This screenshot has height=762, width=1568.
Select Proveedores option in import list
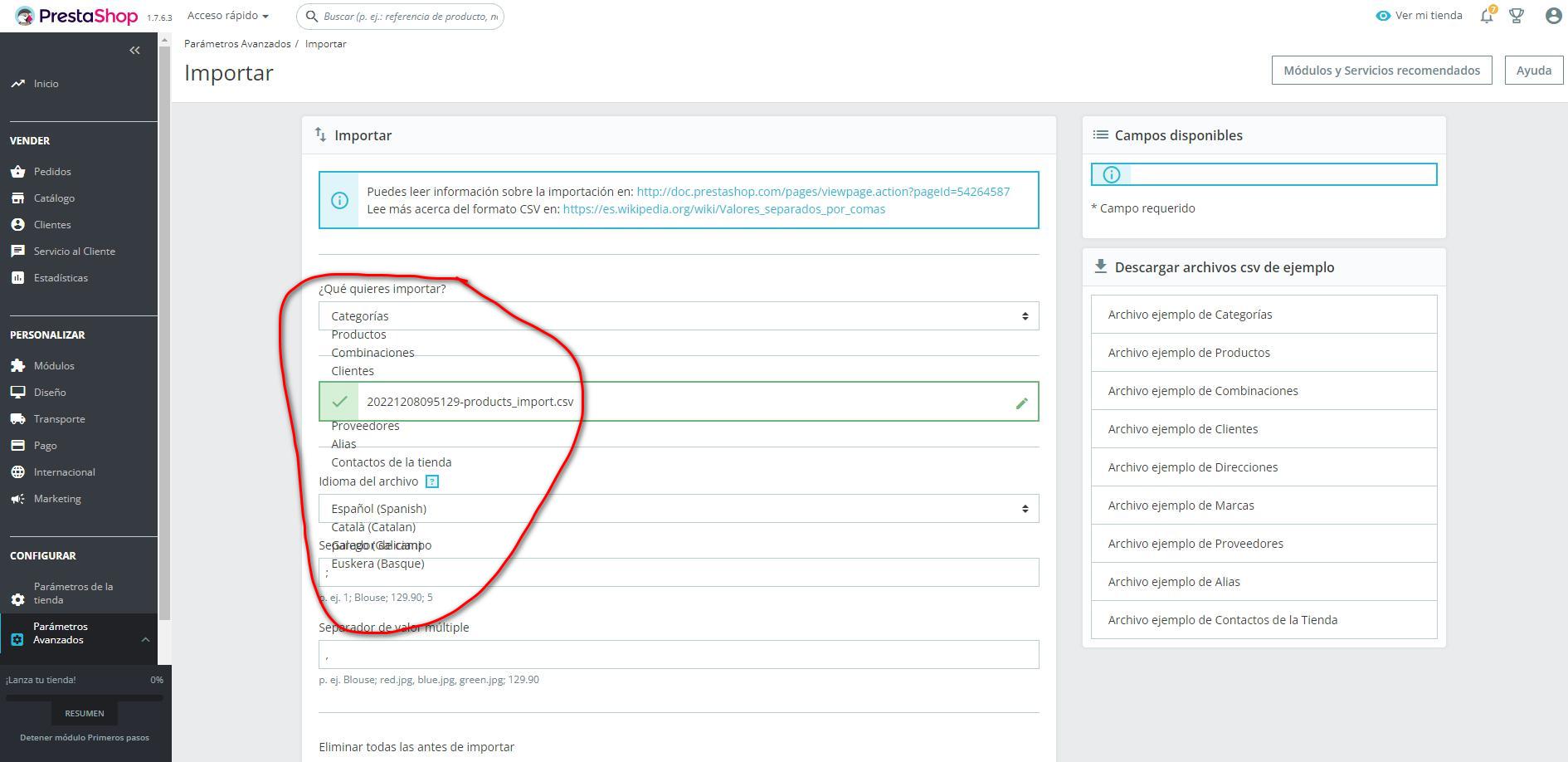[x=365, y=426]
